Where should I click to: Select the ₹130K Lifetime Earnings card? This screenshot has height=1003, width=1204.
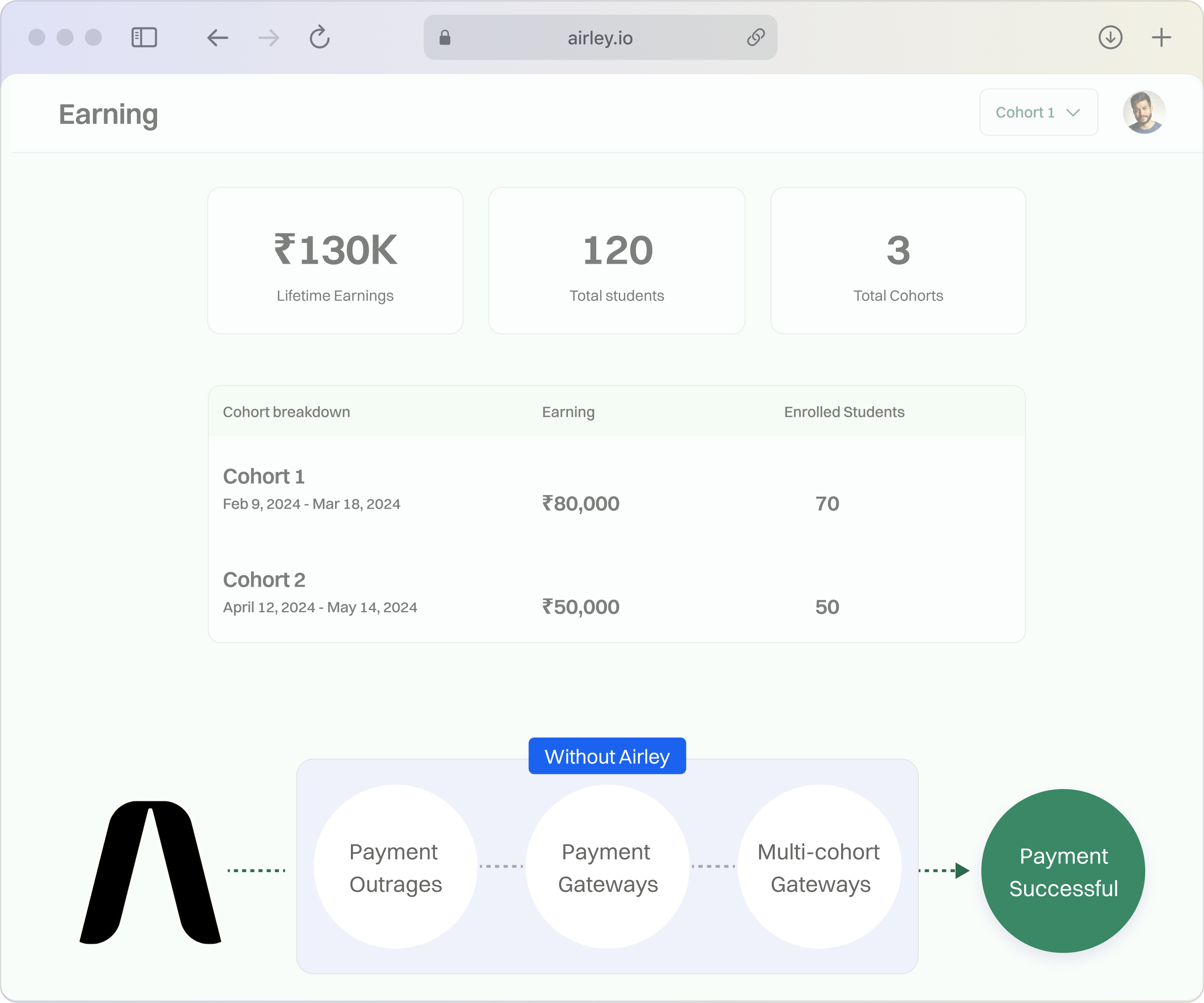(335, 261)
